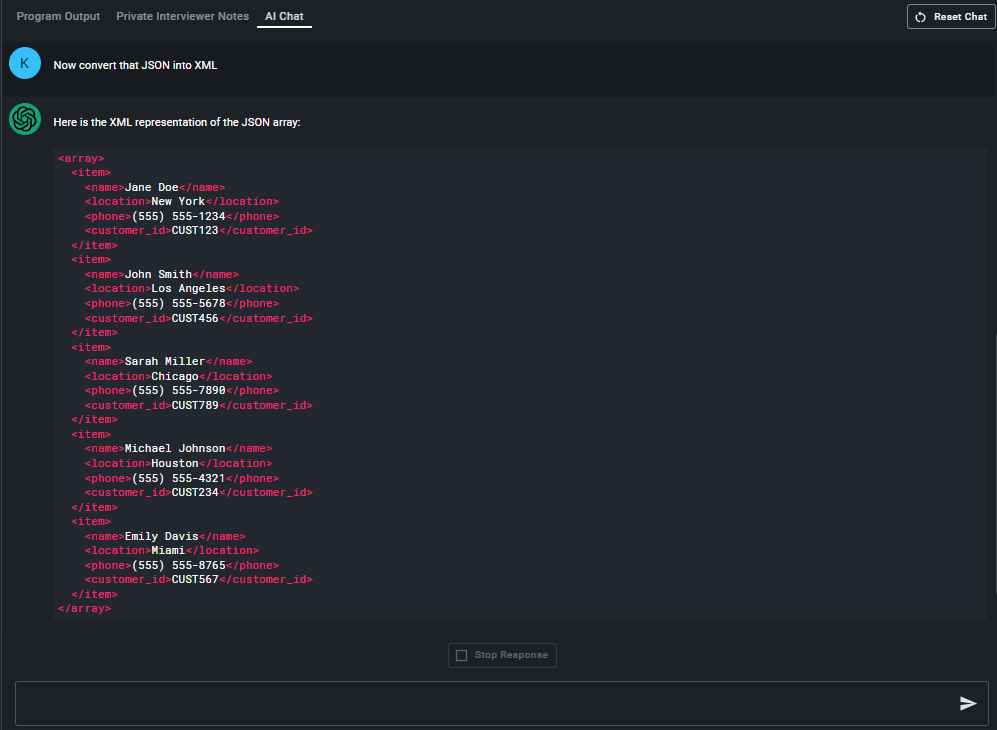Click the 'Here is the XML representation' text

point(176,123)
